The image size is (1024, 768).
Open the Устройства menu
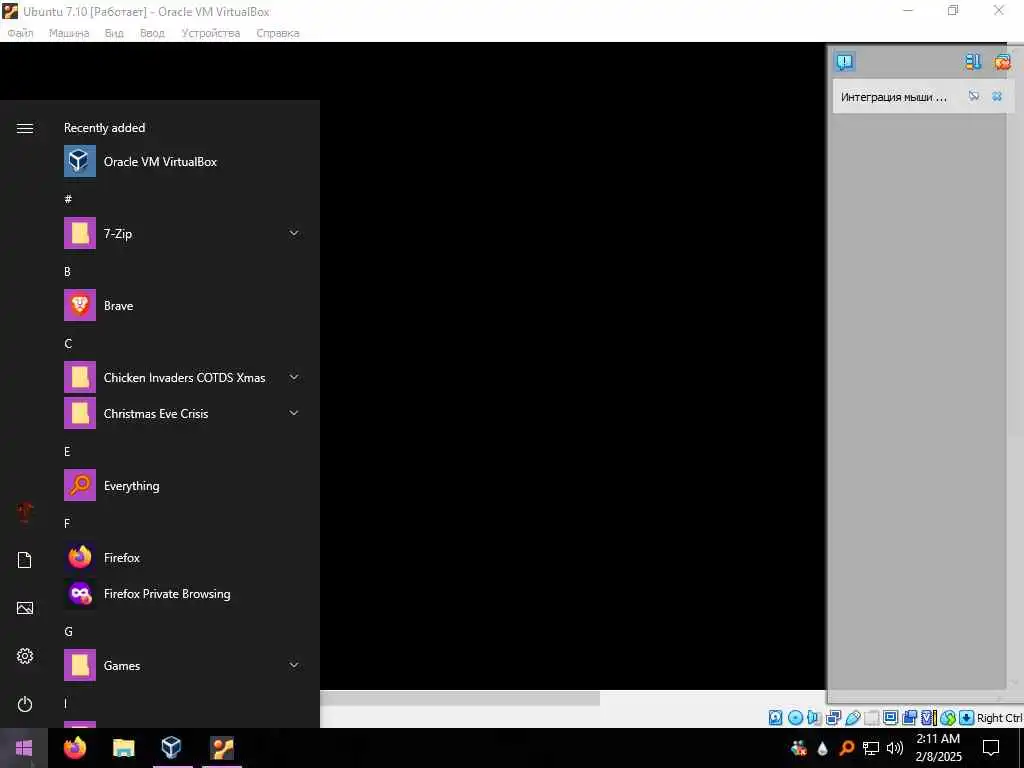point(211,33)
